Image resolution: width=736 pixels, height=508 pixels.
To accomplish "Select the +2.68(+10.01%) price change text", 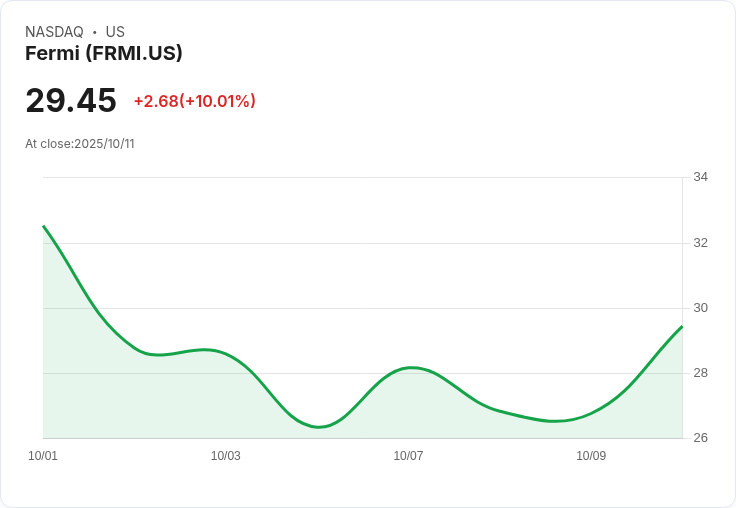I will pyautogui.click(x=195, y=101).
